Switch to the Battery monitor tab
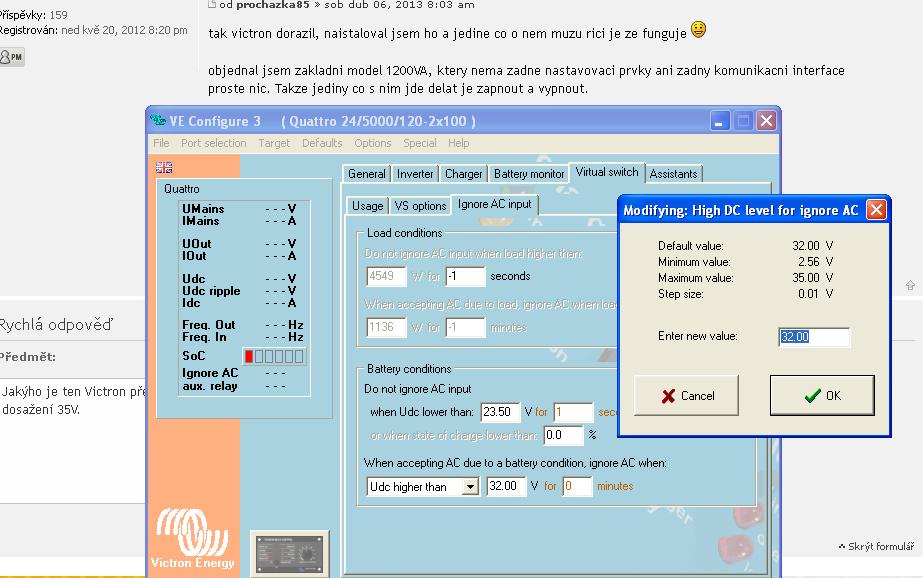This screenshot has width=923, height=578. [x=529, y=174]
